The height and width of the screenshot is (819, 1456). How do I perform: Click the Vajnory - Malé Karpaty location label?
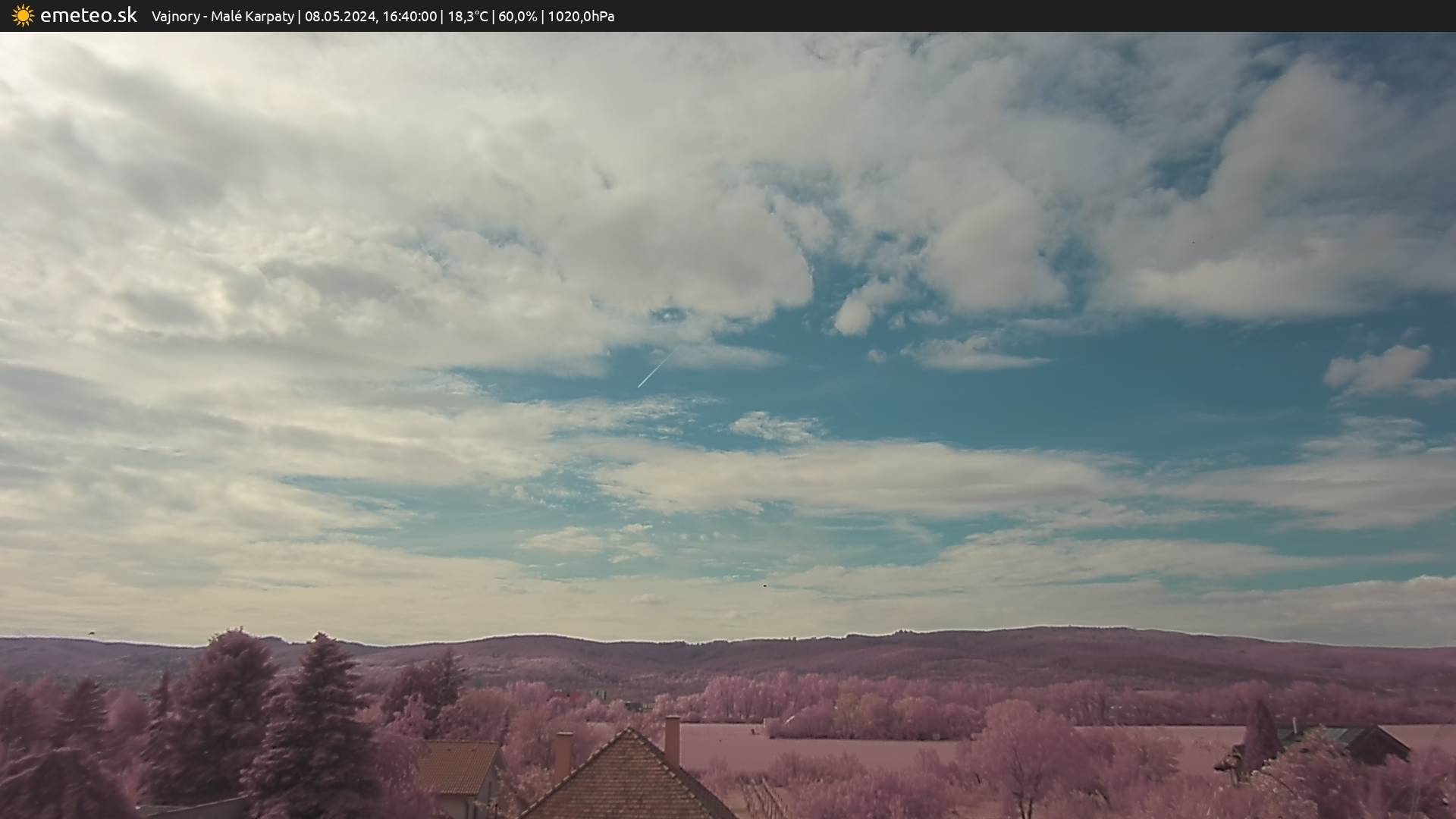[x=222, y=17]
